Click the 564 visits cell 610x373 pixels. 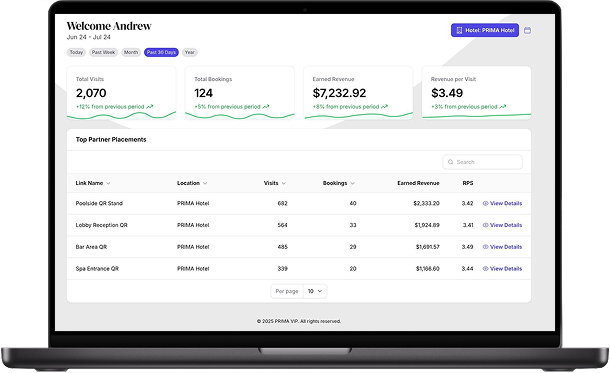(282, 225)
